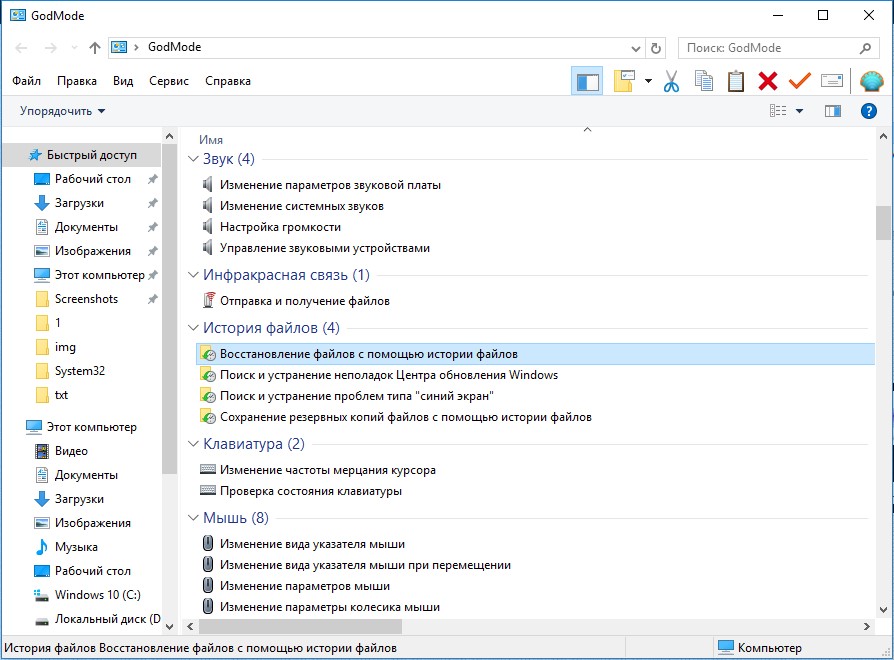Click speaker icon beside Настройка громкости
Screen dimensions: 894x660
[x=208, y=227]
